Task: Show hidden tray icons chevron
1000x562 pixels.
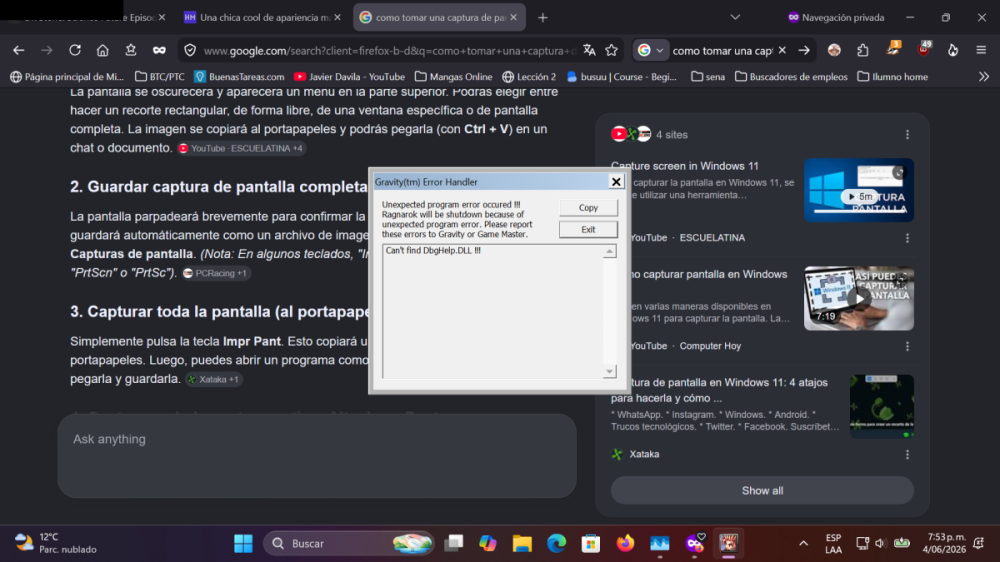Action: click(x=804, y=544)
